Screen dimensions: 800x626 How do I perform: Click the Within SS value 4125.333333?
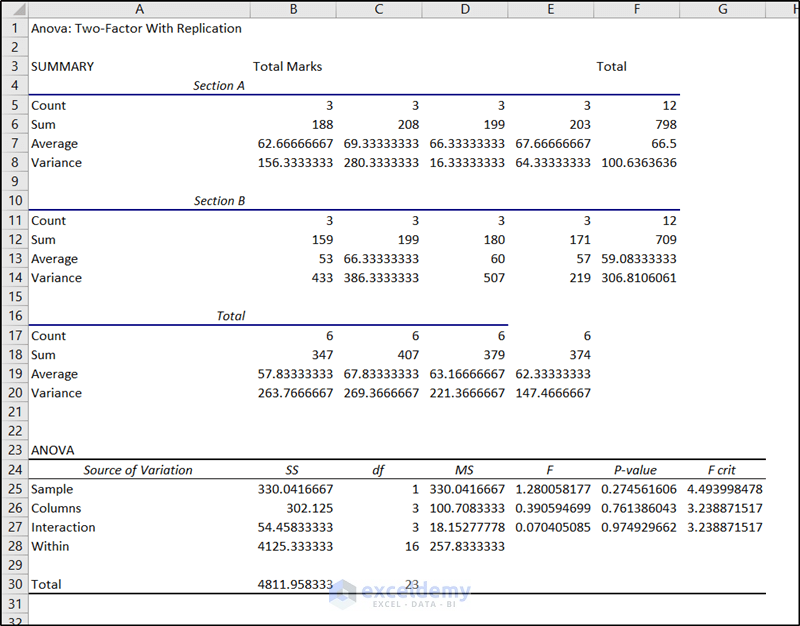tap(295, 546)
